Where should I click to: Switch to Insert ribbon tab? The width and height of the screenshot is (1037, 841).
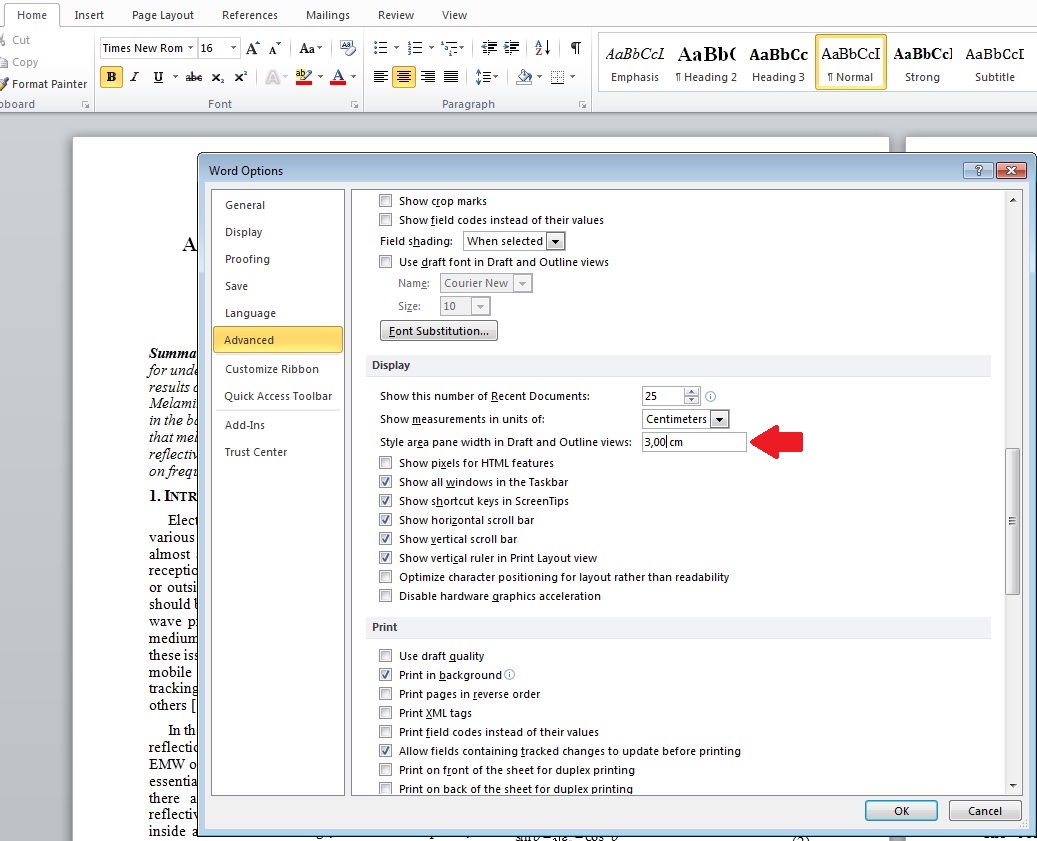click(89, 15)
